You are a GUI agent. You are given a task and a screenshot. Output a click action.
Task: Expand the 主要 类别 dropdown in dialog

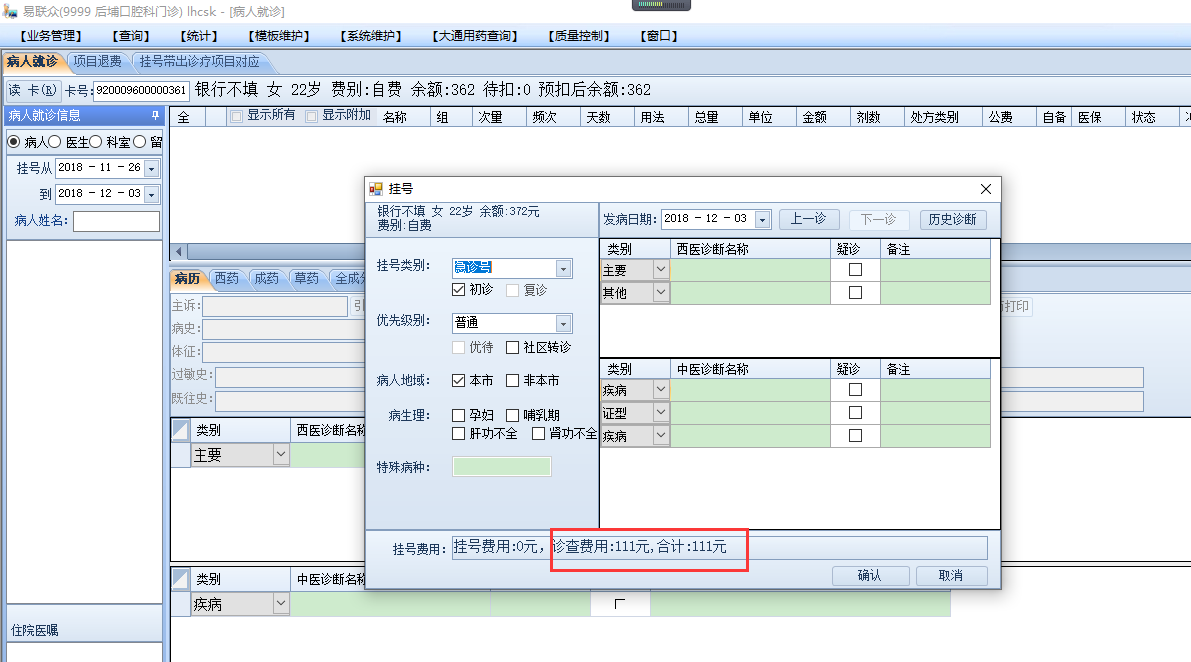pos(661,270)
